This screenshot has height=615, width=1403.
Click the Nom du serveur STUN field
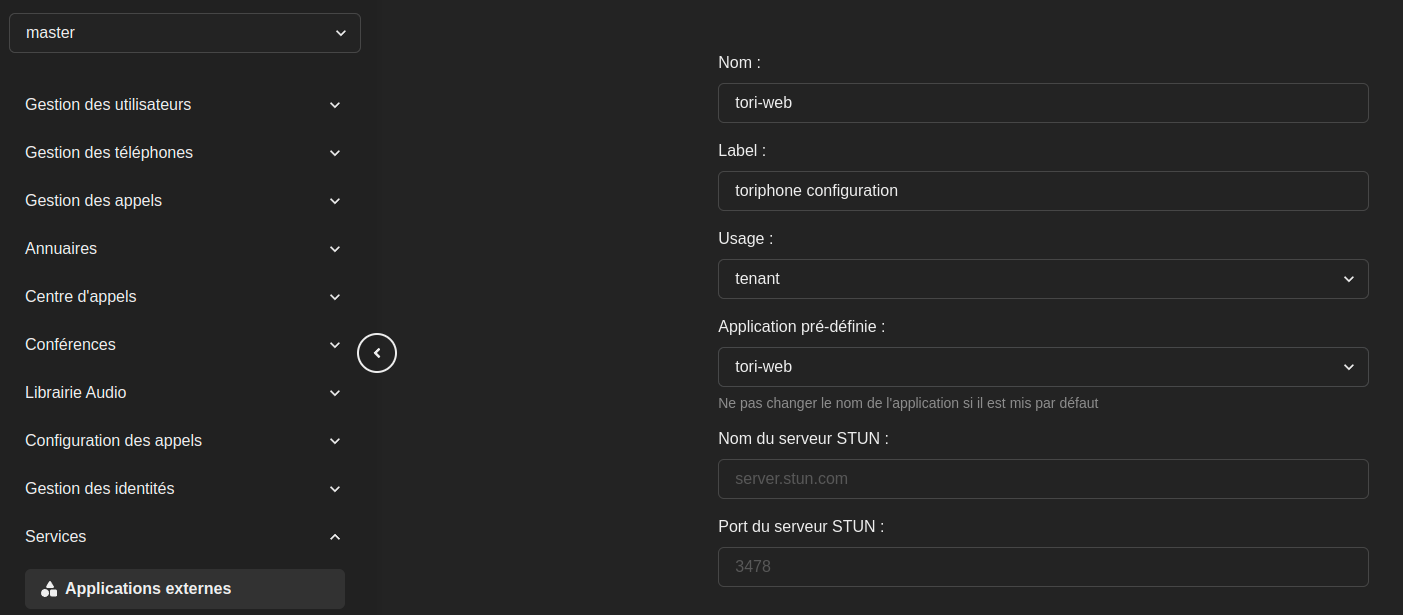pyautogui.click(x=1042, y=479)
